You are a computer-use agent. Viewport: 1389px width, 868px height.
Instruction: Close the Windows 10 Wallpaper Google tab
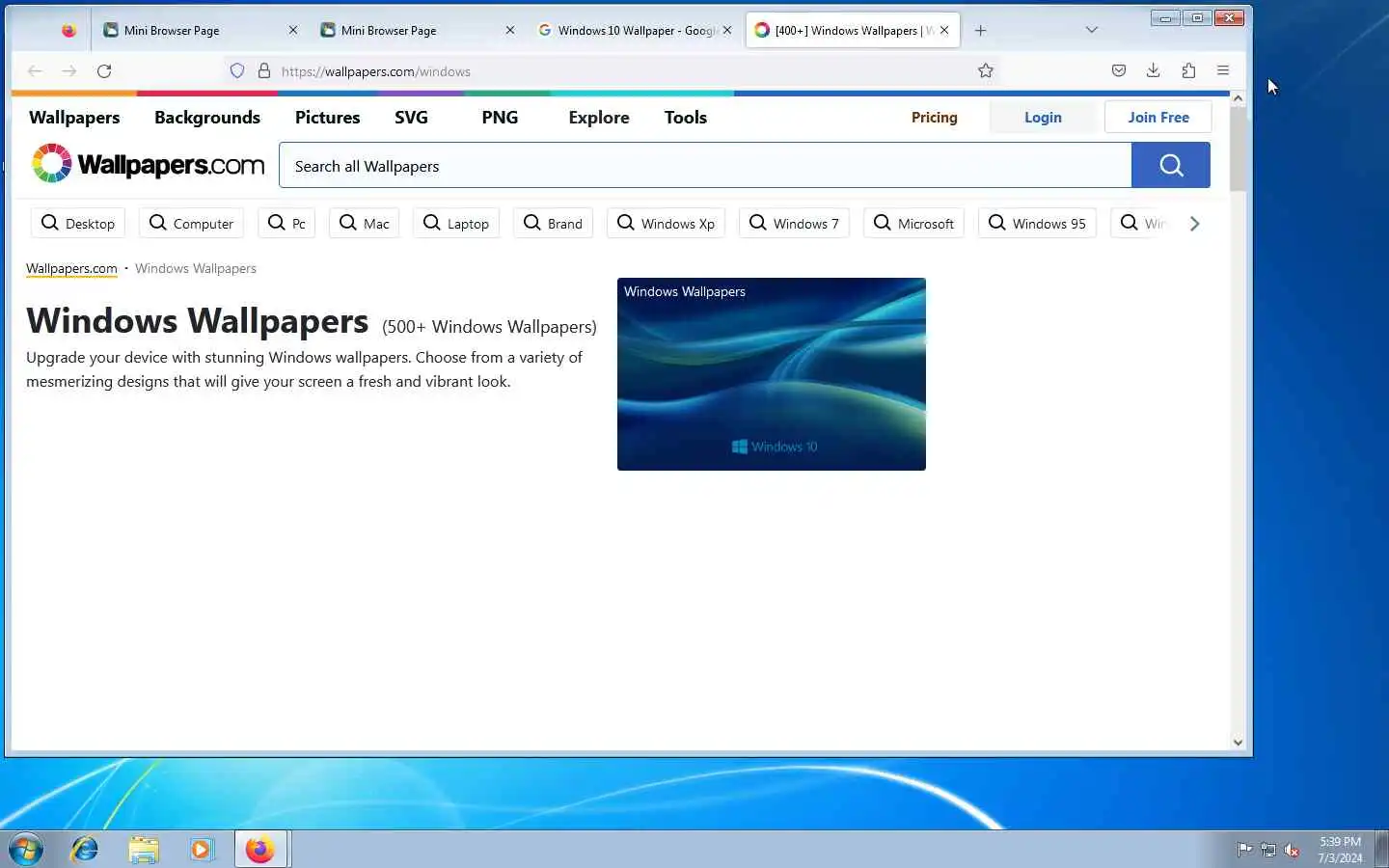coord(727,30)
